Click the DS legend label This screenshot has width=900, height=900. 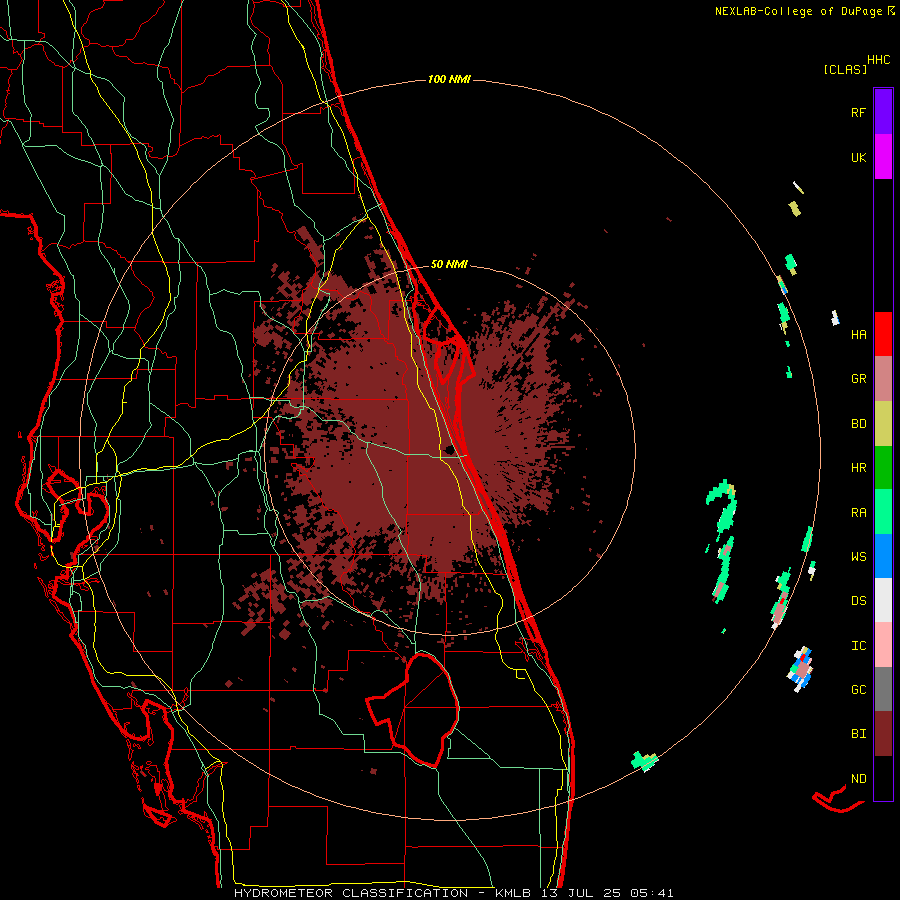click(858, 601)
